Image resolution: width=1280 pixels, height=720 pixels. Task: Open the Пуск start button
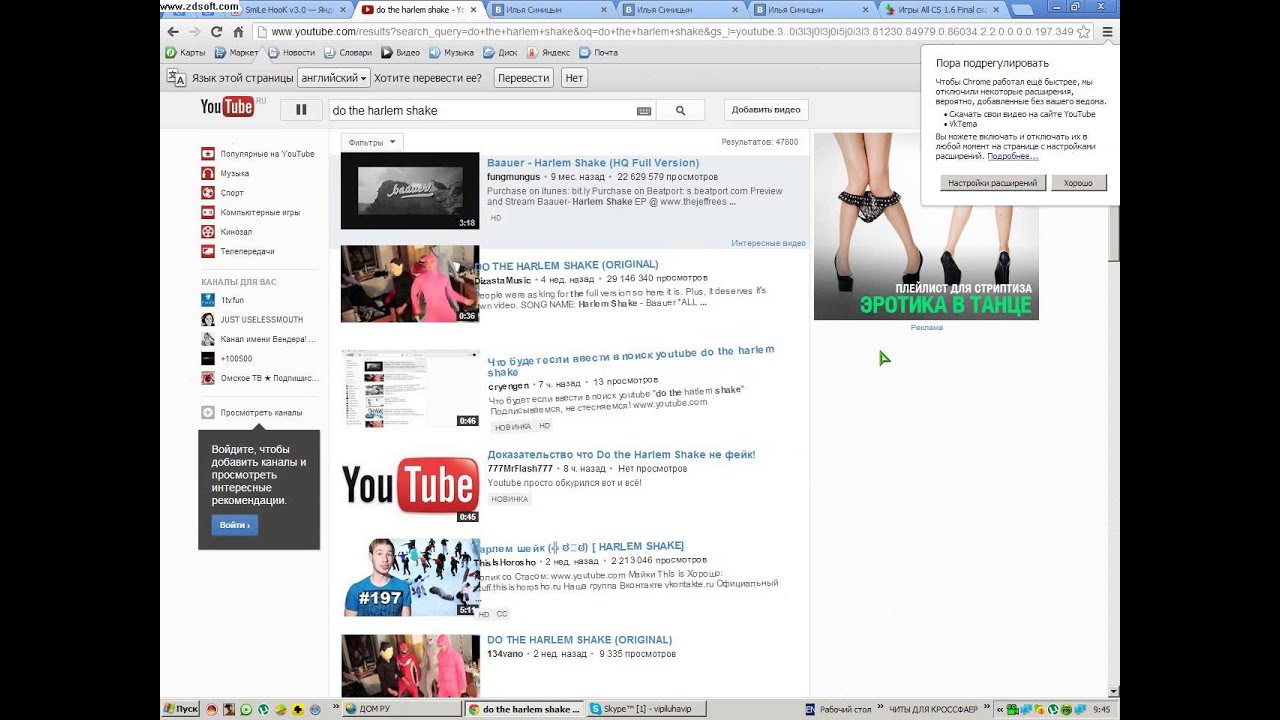pos(180,709)
